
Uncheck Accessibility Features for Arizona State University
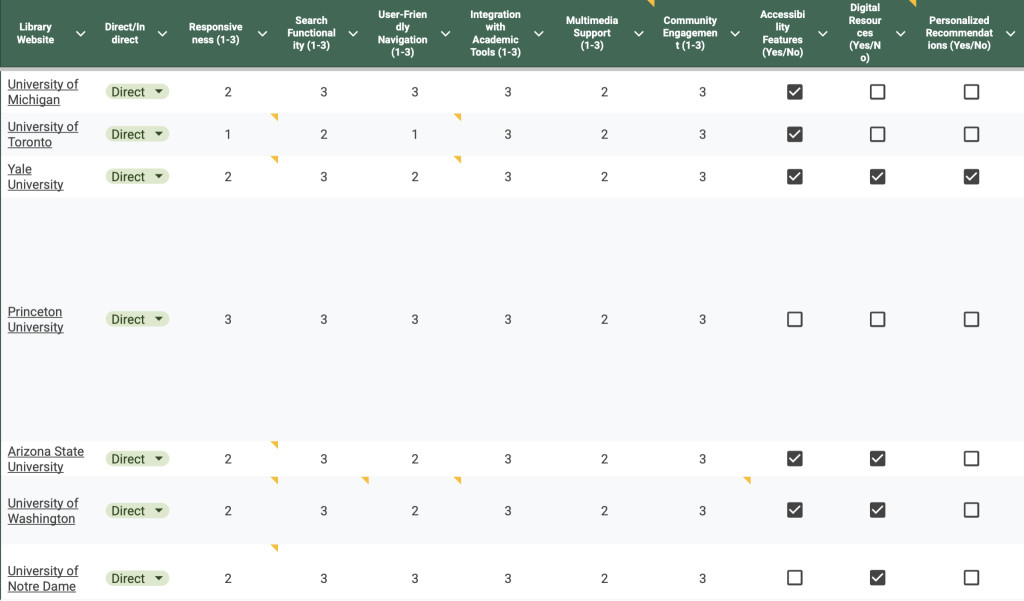coord(795,459)
